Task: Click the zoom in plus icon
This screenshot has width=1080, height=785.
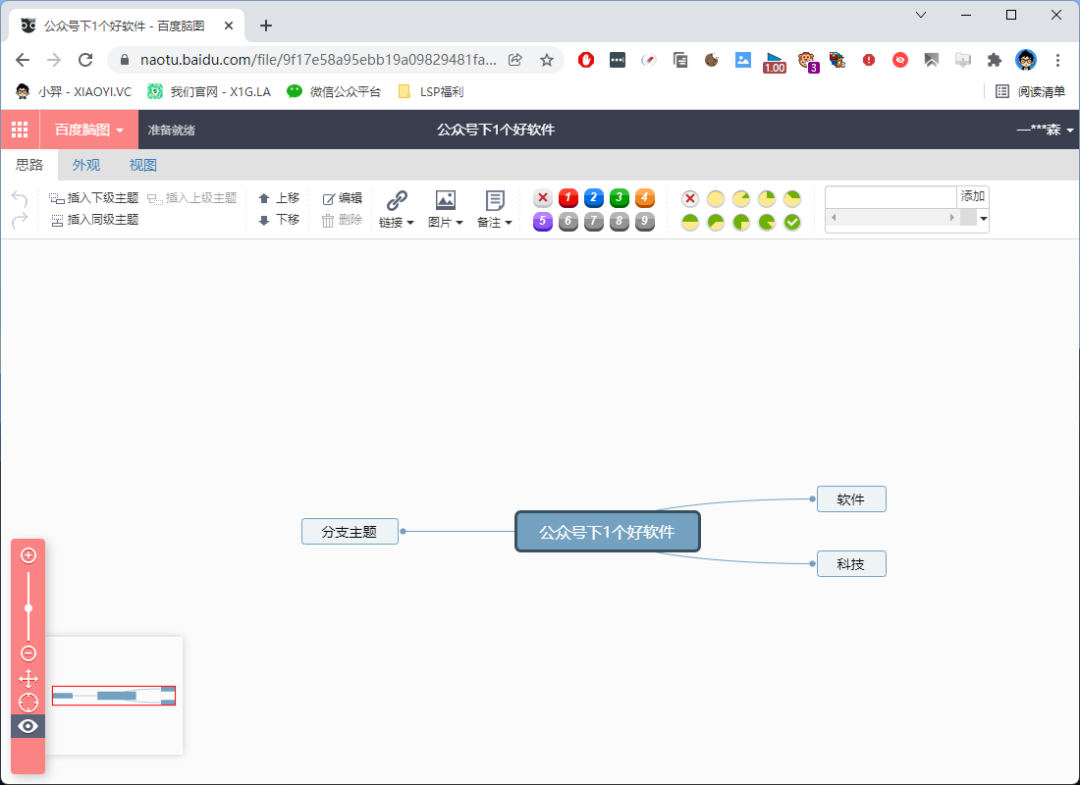Action: pyautogui.click(x=28, y=555)
